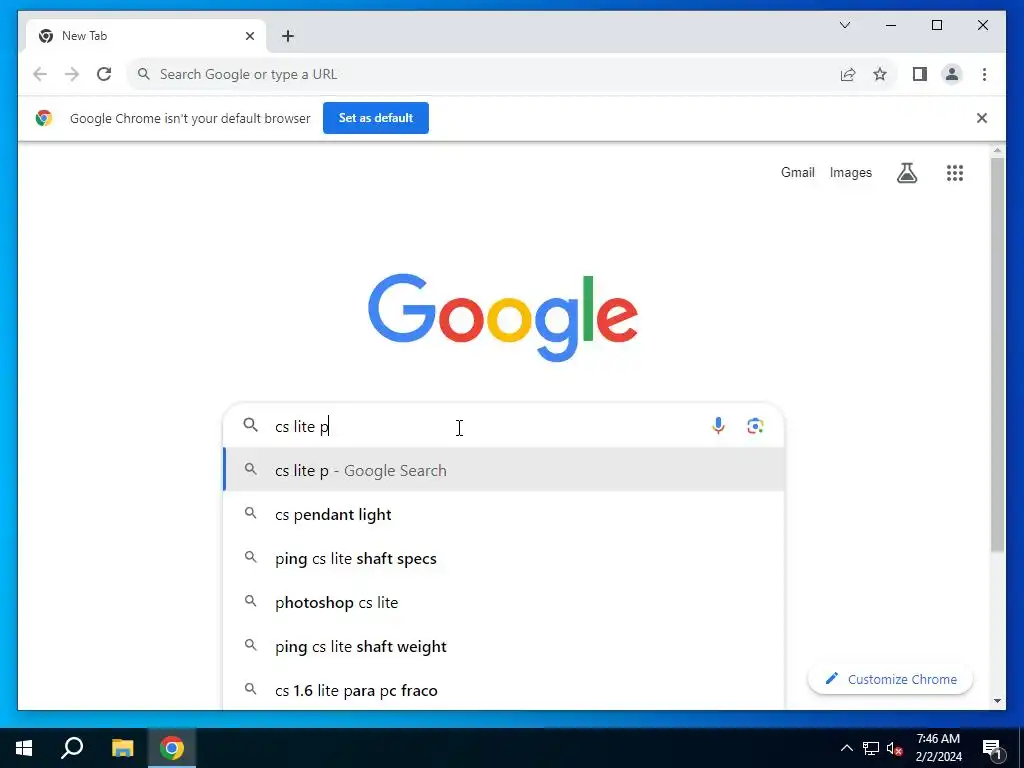The image size is (1024, 768).
Task: Open Google Lens image search
Action: click(755, 426)
